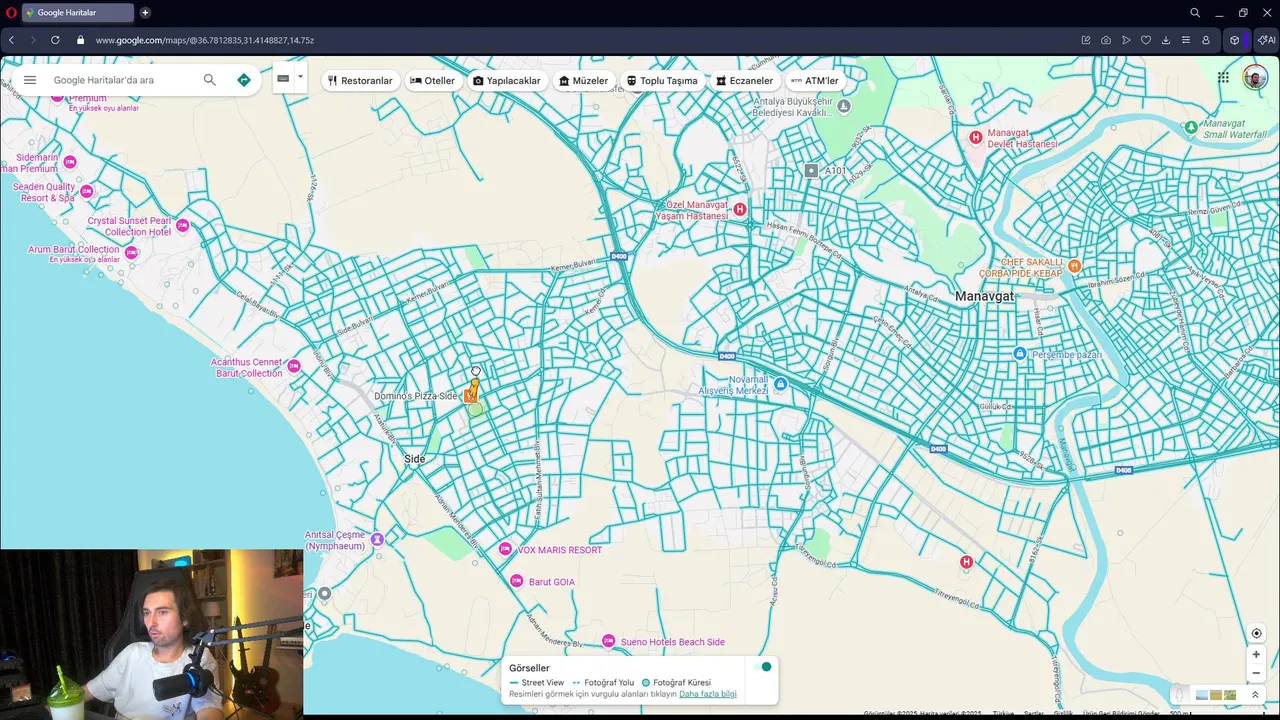1280x720 pixels.
Task: Open the Google apps grid
Action: [1223, 78]
